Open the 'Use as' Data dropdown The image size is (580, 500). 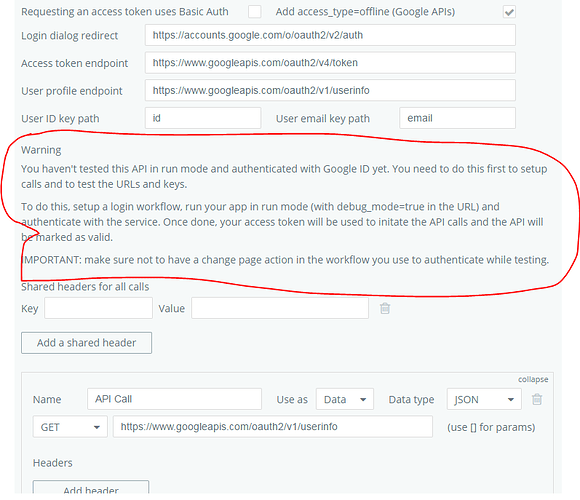point(344,399)
